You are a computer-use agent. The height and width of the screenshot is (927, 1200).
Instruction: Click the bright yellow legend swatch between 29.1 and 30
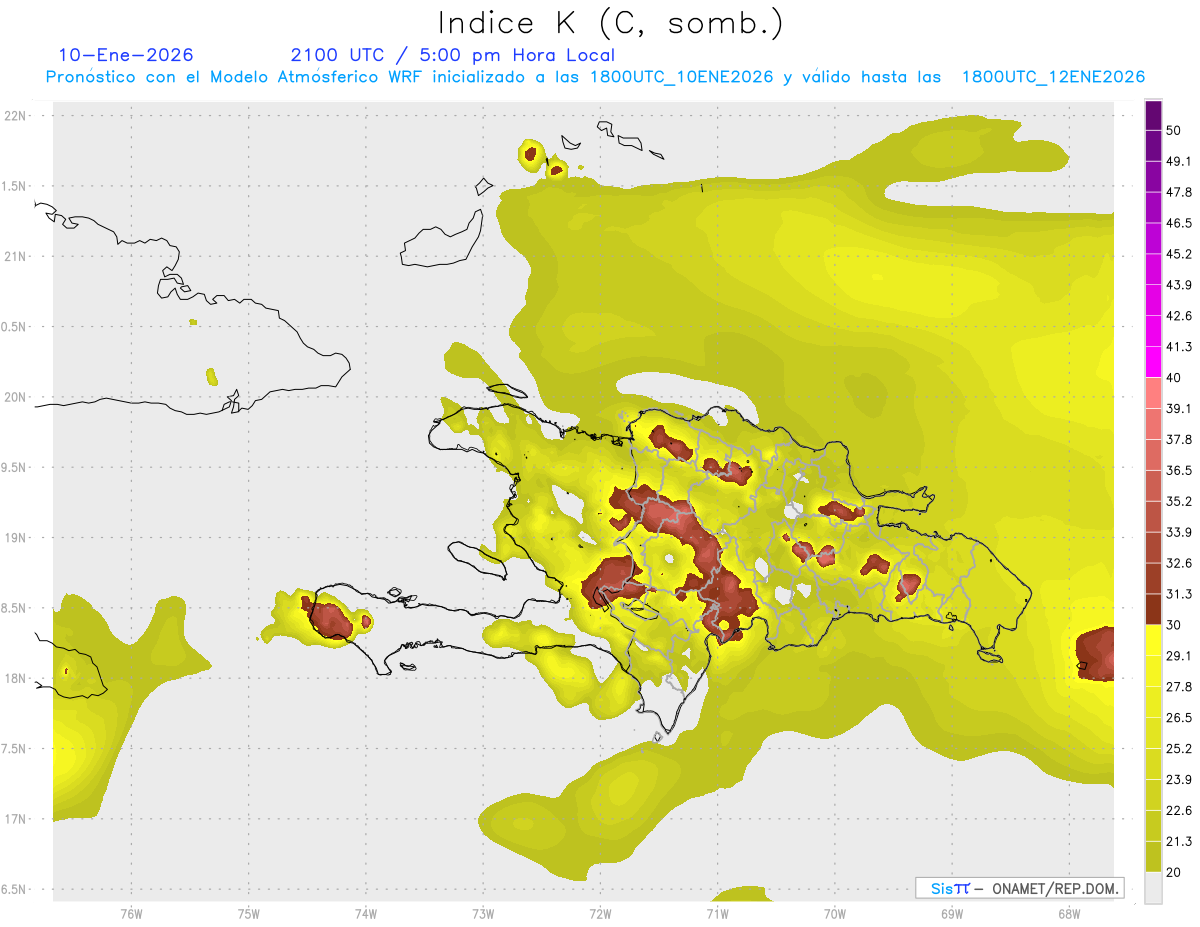pyautogui.click(x=1153, y=640)
